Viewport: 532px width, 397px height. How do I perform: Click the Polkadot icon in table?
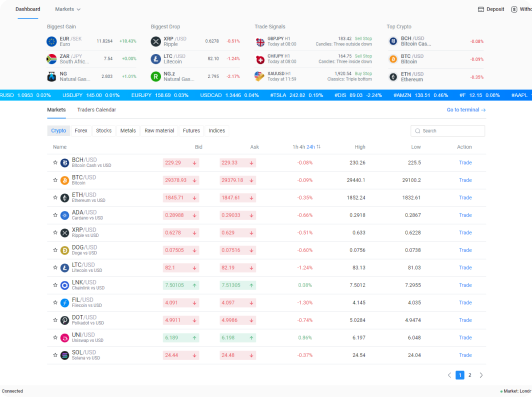[64, 320]
